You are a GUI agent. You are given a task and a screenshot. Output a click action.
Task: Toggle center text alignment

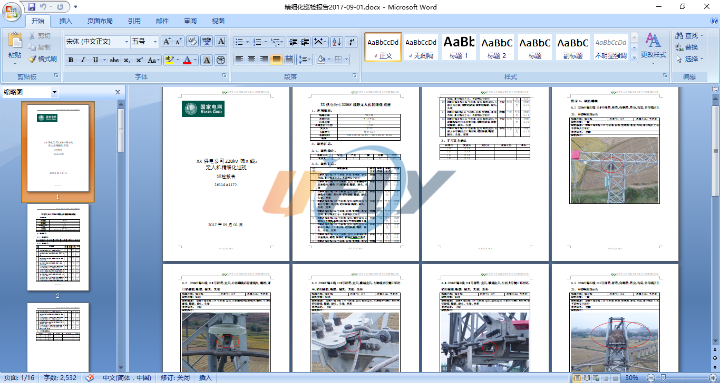[x=251, y=59]
